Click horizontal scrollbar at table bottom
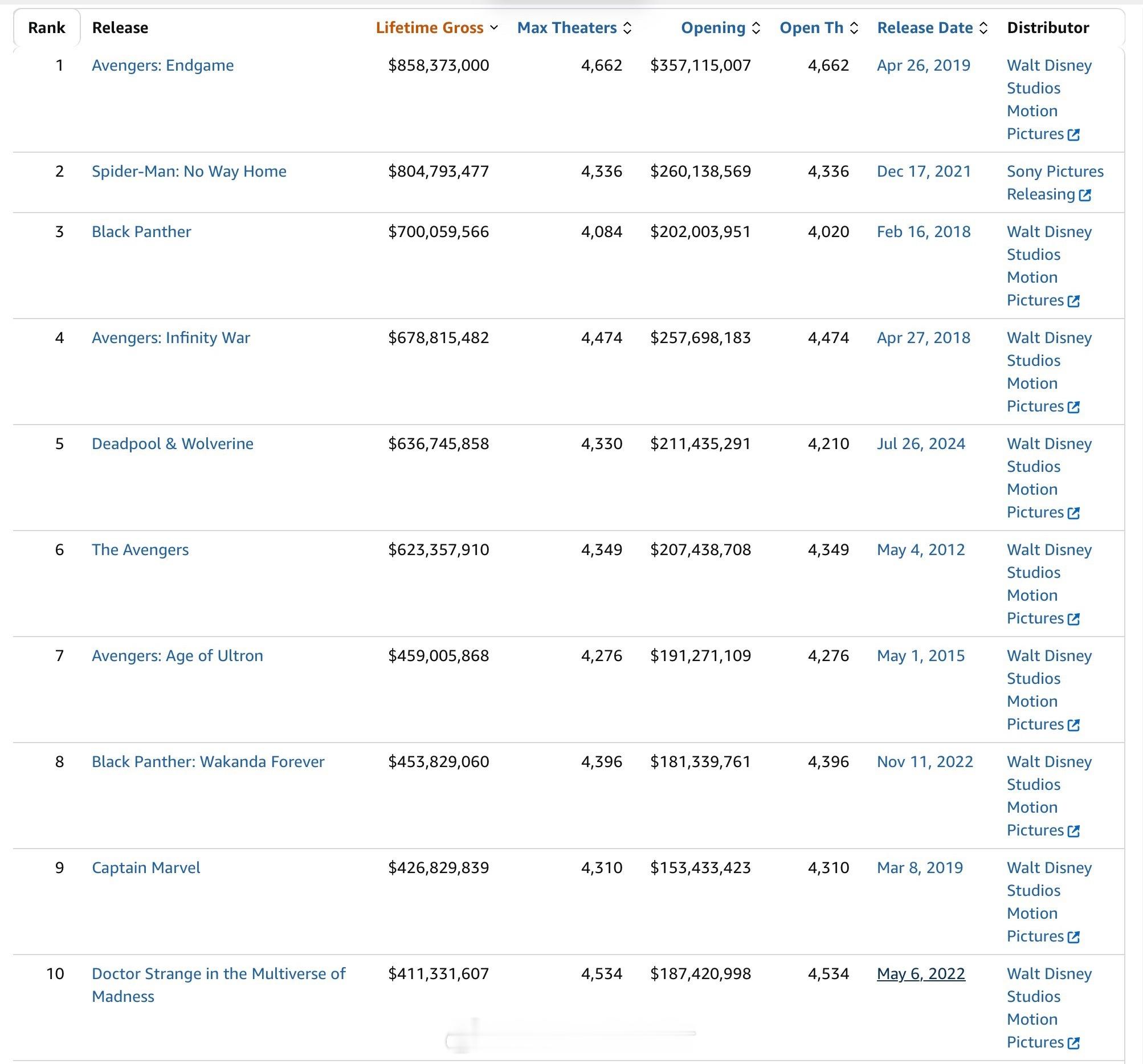Viewport: 1143px width, 1064px height. coord(571,1034)
